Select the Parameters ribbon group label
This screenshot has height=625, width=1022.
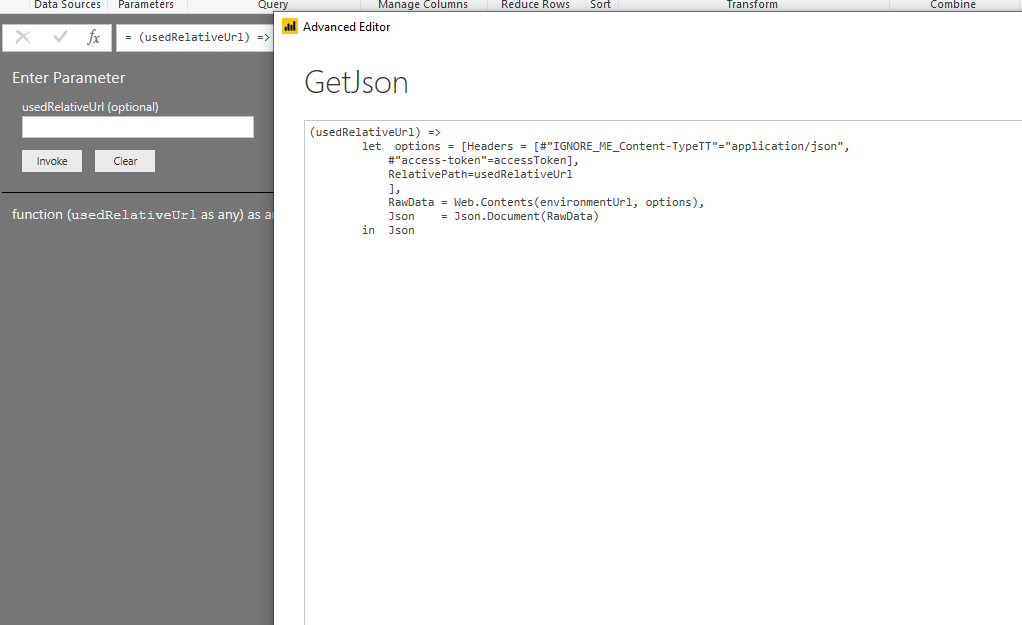coord(146,5)
